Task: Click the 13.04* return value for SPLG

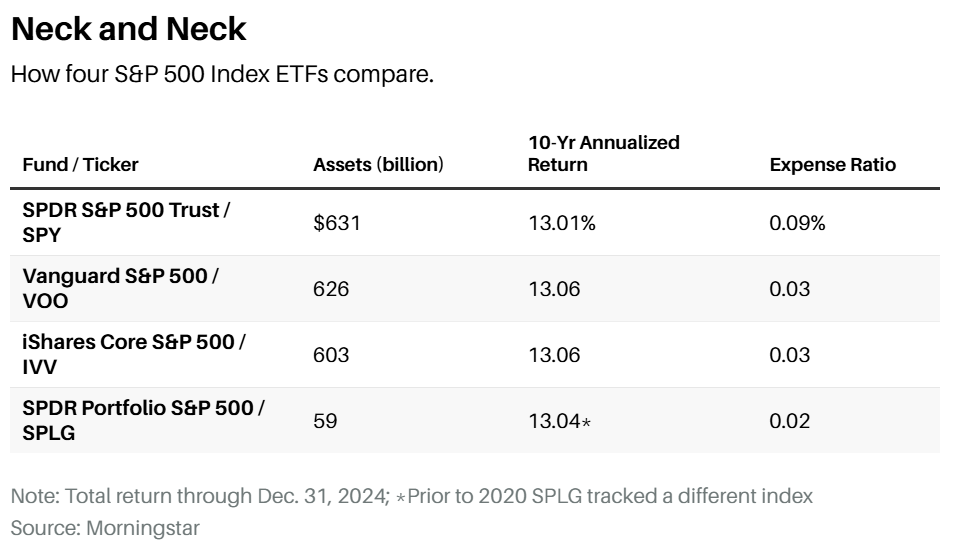Action: [559, 421]
